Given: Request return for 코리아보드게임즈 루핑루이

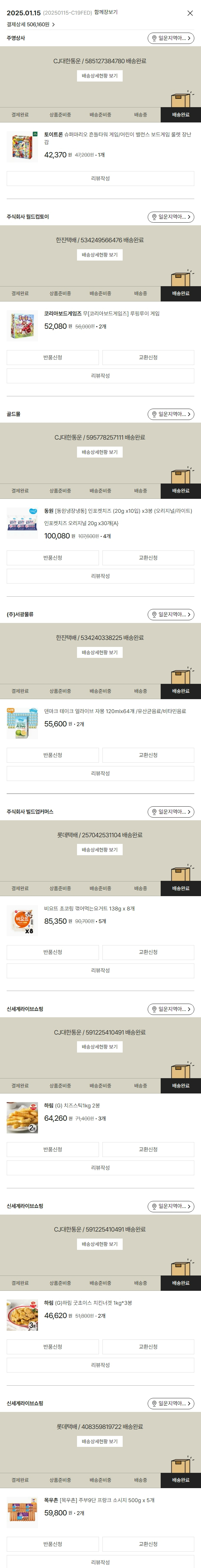Looking at the screenshot, I should 53,357.
